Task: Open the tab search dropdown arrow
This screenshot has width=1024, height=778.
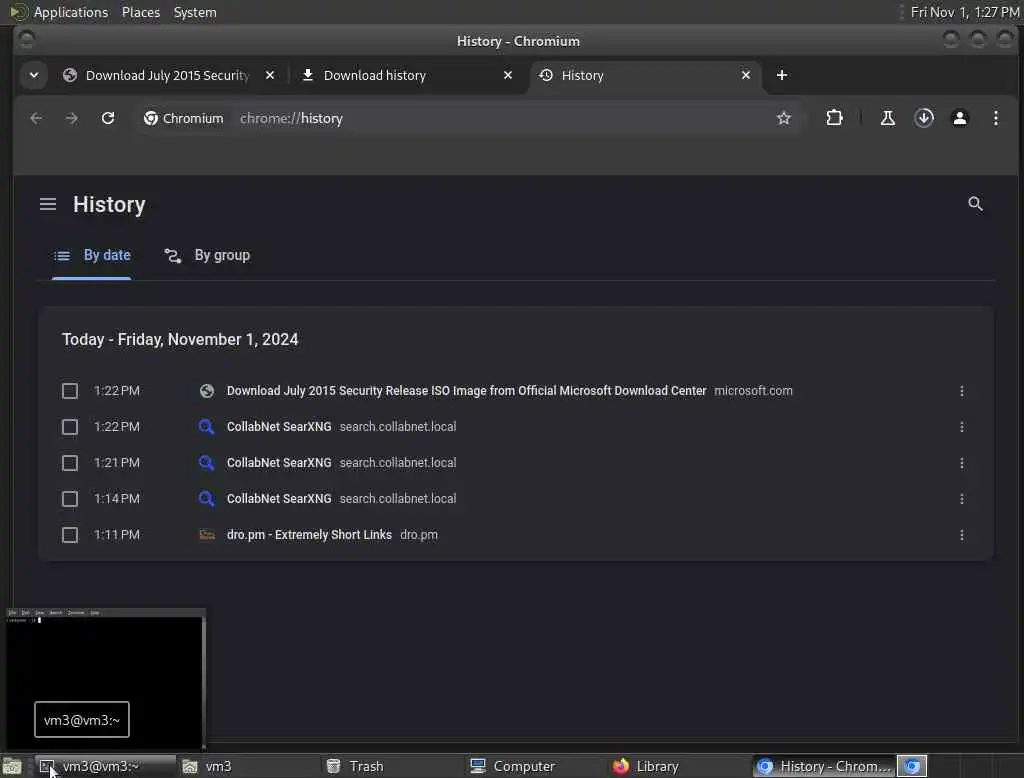Action: click(34, 75)
